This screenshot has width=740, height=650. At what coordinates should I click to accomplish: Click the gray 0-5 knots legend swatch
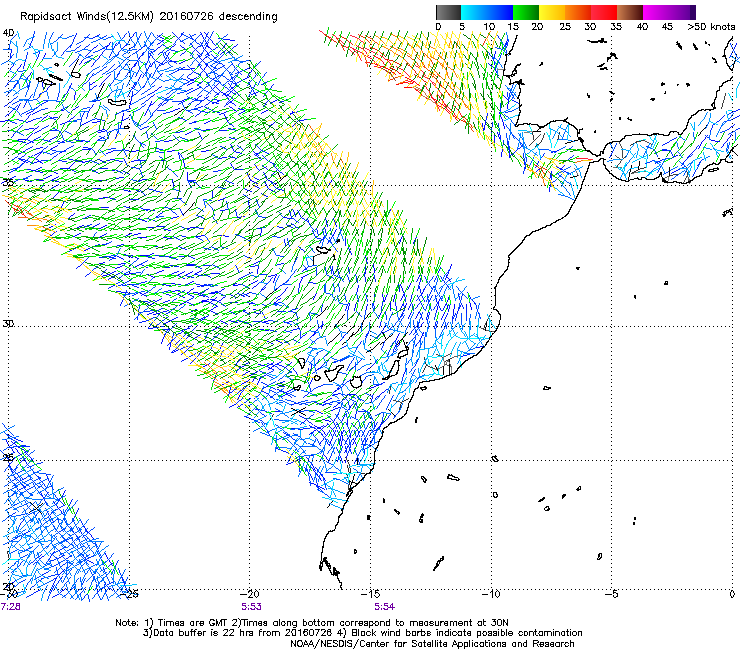448,12
